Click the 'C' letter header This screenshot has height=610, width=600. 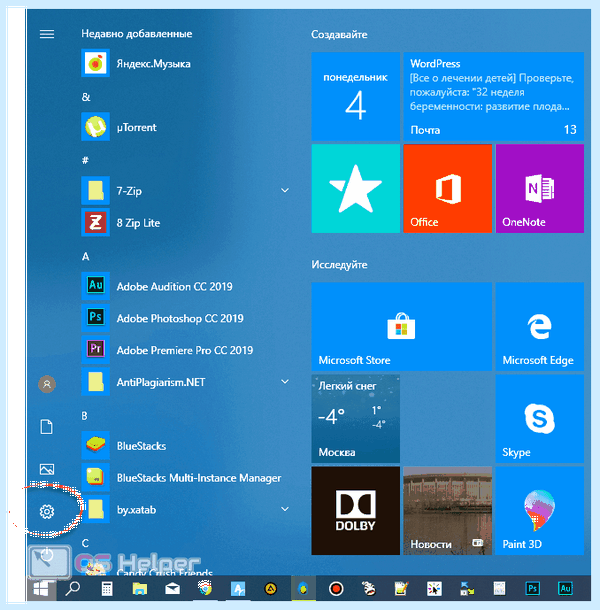point(85,543)
